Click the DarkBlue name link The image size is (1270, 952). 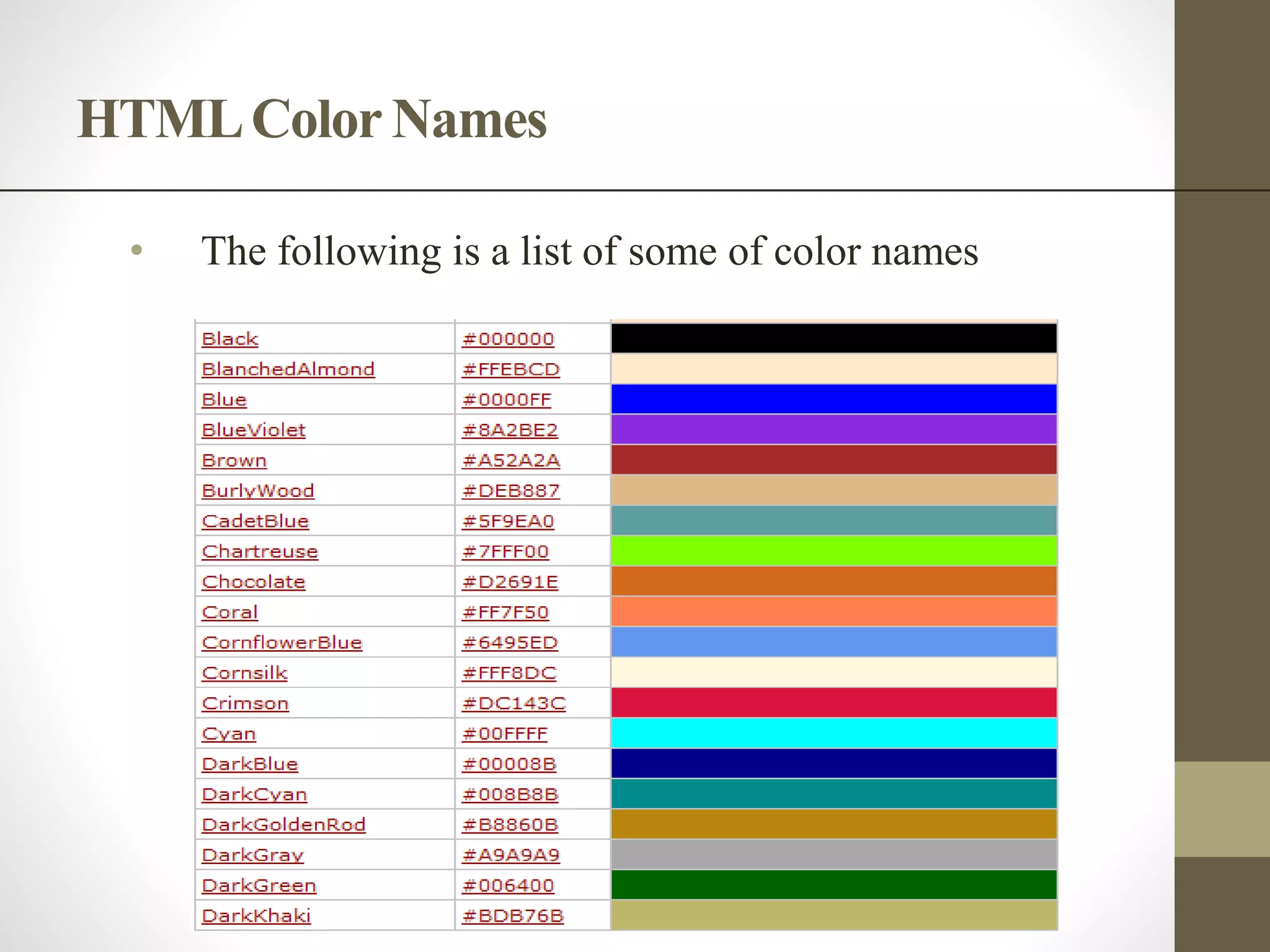(x=250, y=764)
